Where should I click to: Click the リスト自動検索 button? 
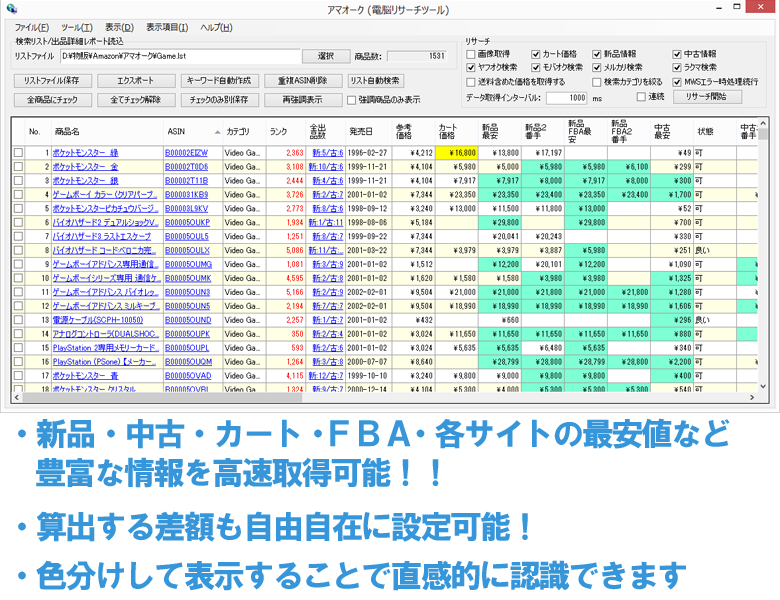click(x=375, y=81)
